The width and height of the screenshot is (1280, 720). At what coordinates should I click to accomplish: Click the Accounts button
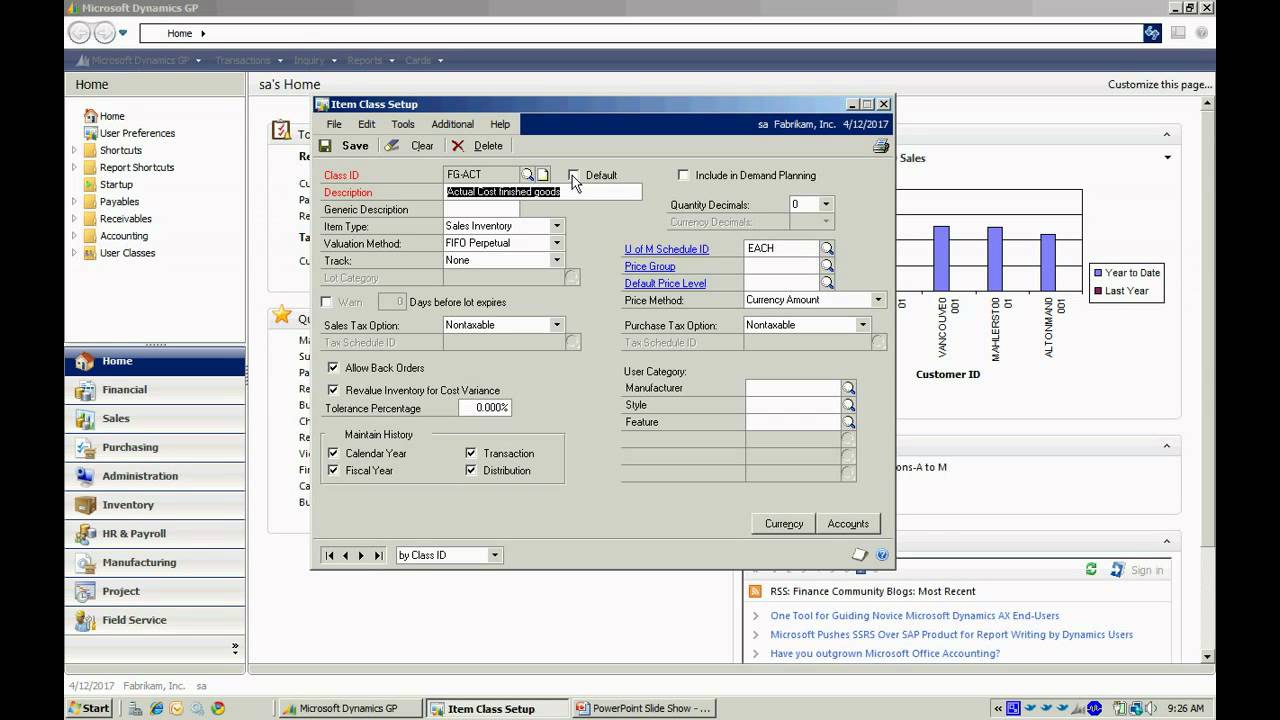pos(848,523)
